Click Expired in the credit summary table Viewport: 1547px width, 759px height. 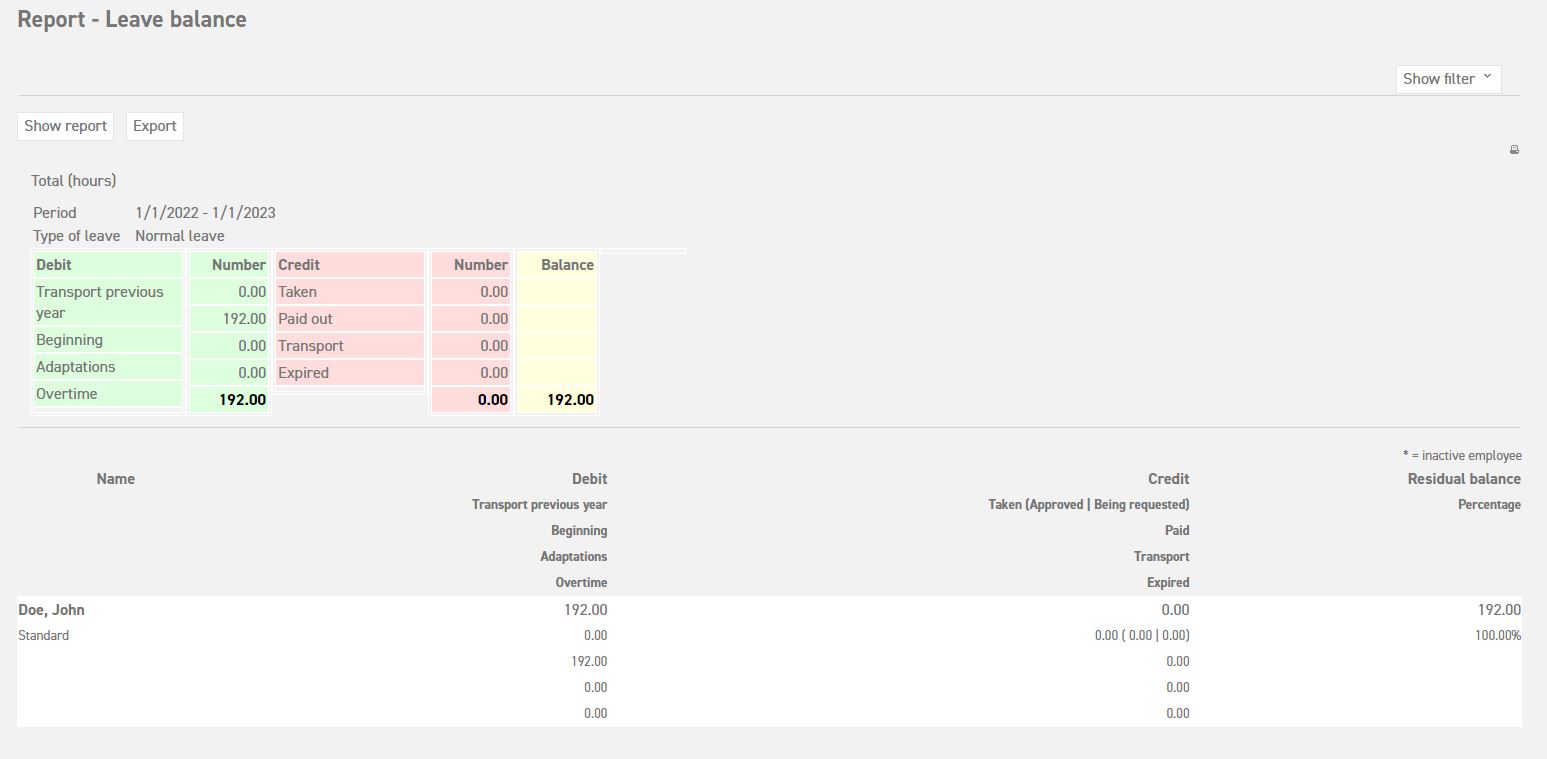303,373
